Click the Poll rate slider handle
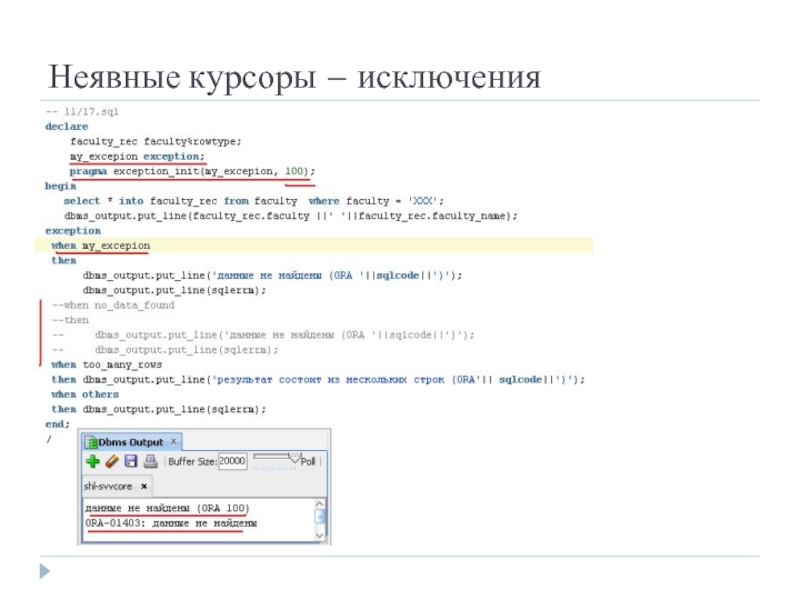The height and width of the screenshot is (600, 800). pyautogui.click(x=294, y=458)
